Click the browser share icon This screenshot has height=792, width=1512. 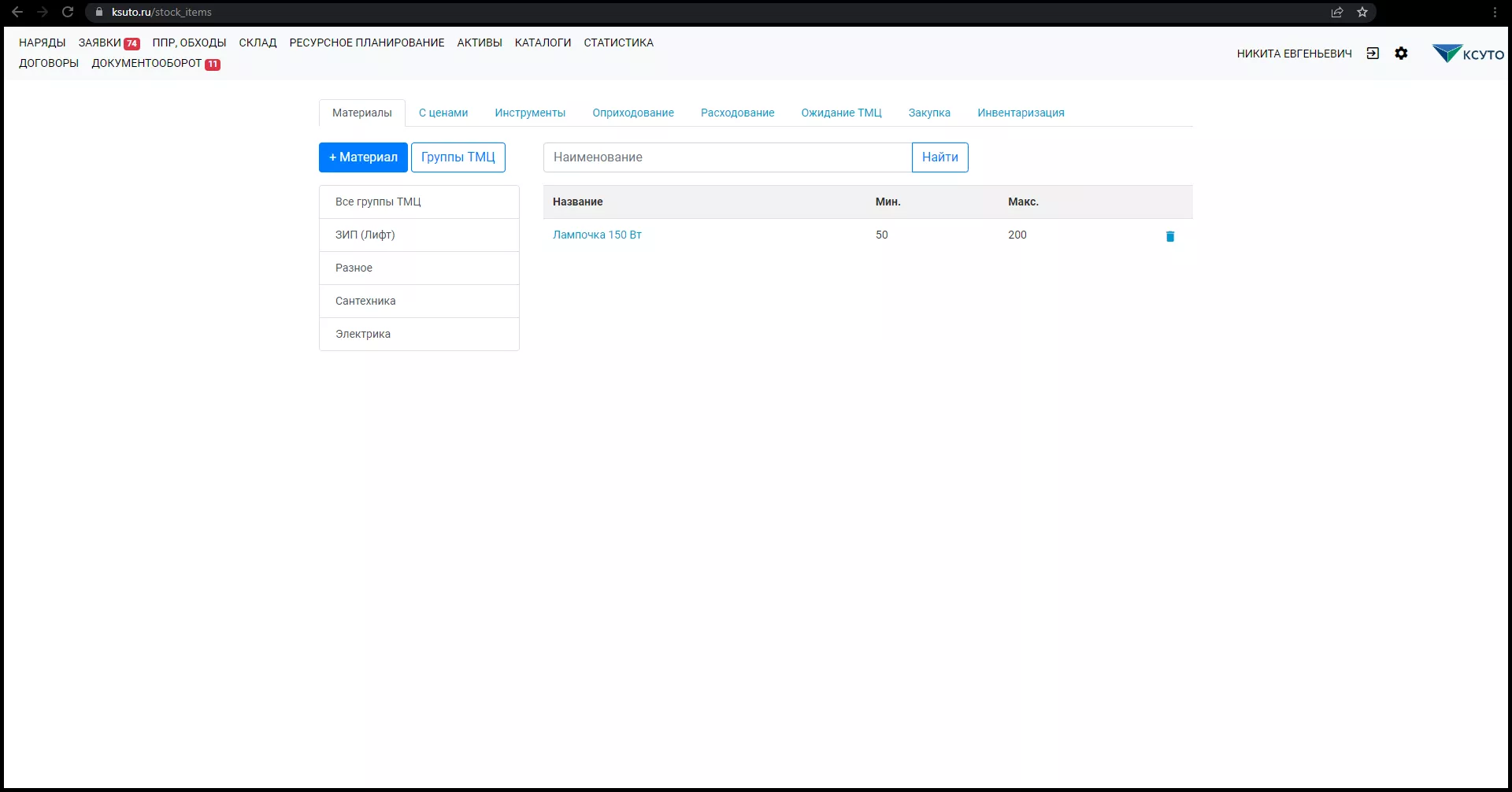click(1336, 12)
